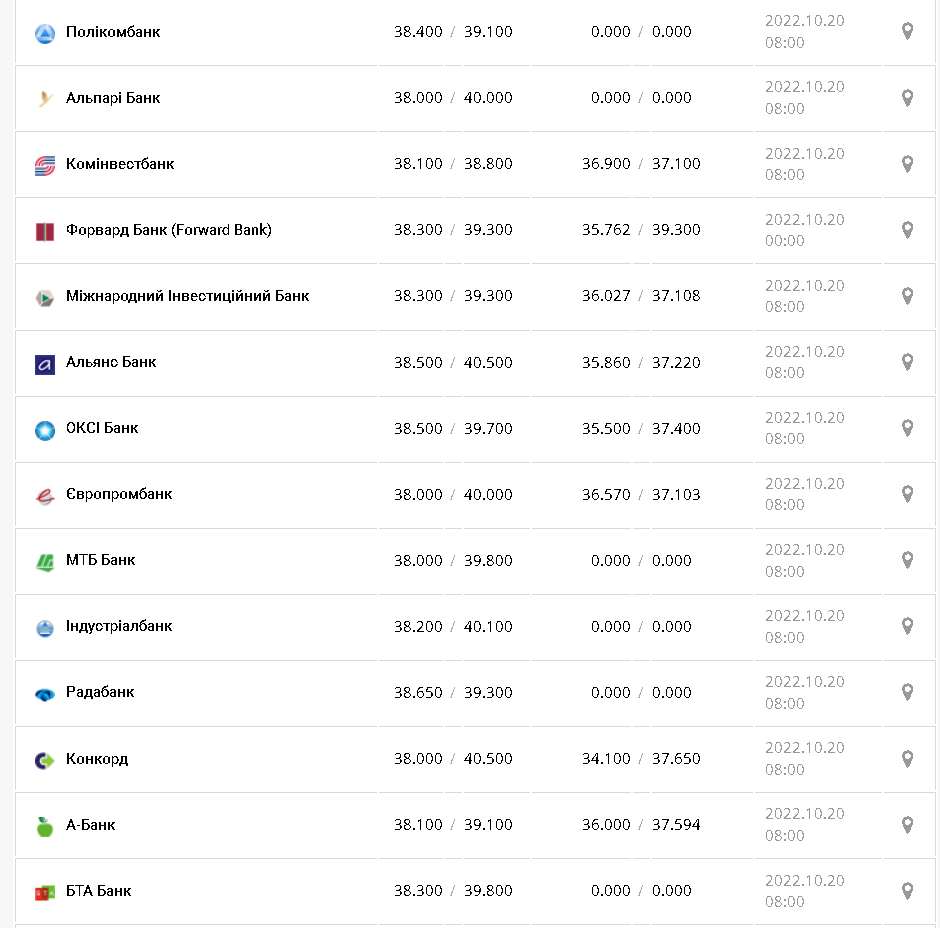Open the МТБ Банк name link
Viewport: 940px width, 928px height.
(x=100, y=560)
